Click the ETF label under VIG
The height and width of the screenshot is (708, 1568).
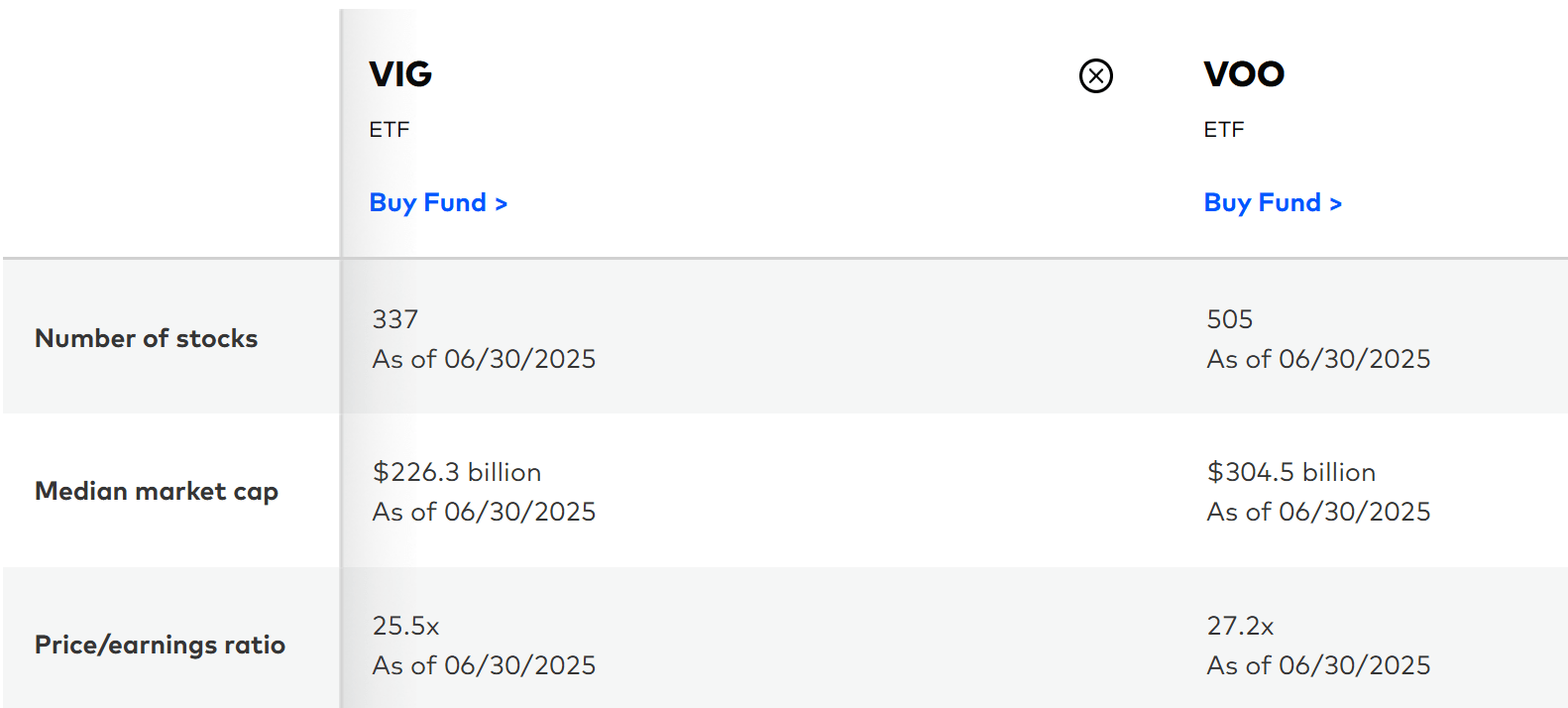(389, 129)
